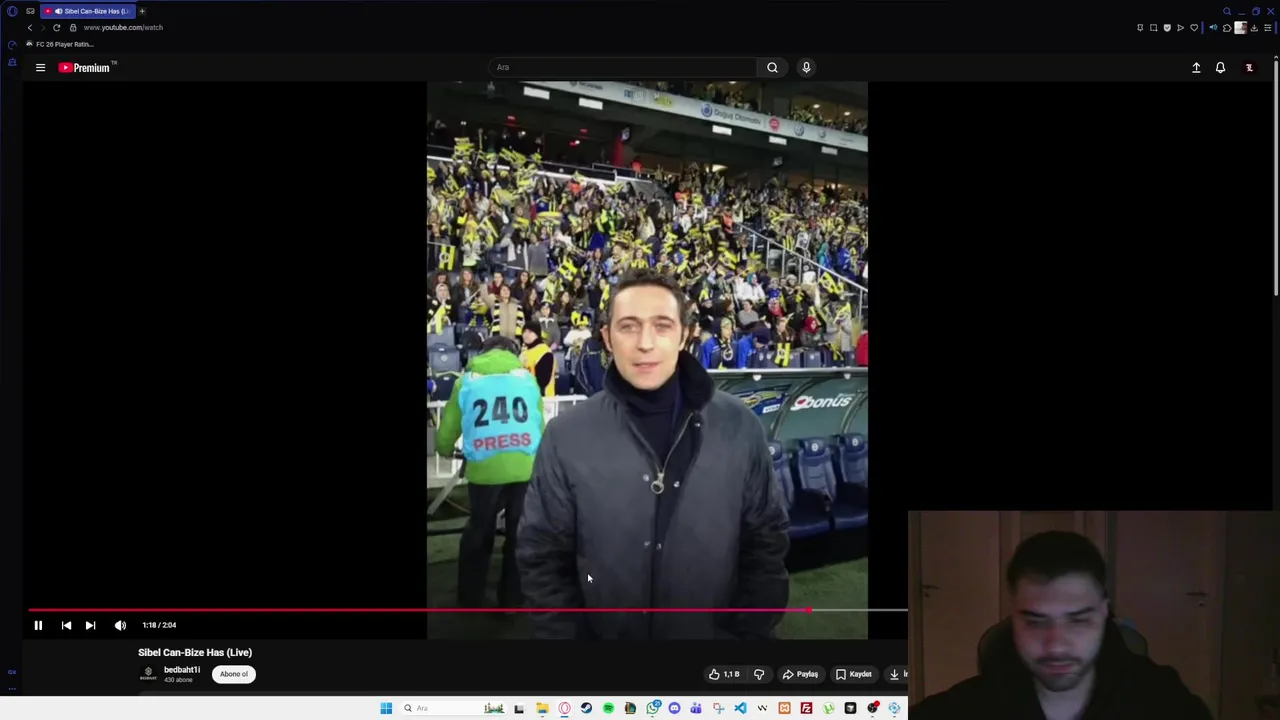Save video with Kaydet button
Screen dimensions: 1280x720
tap(854, 674)
